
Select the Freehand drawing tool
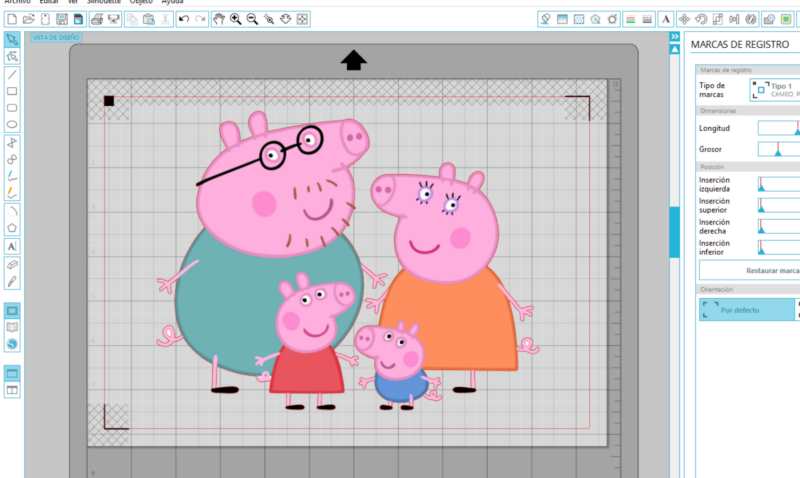12,176
